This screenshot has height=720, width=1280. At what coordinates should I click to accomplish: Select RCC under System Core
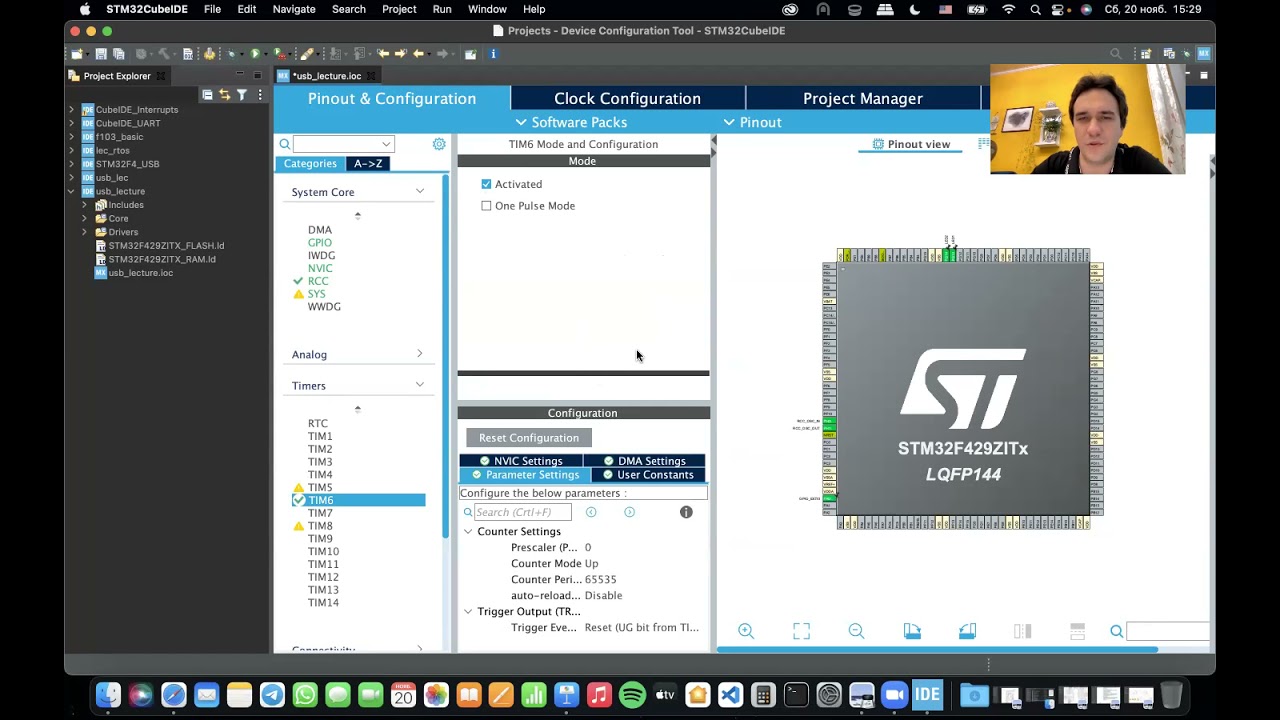tap(318, 281)
